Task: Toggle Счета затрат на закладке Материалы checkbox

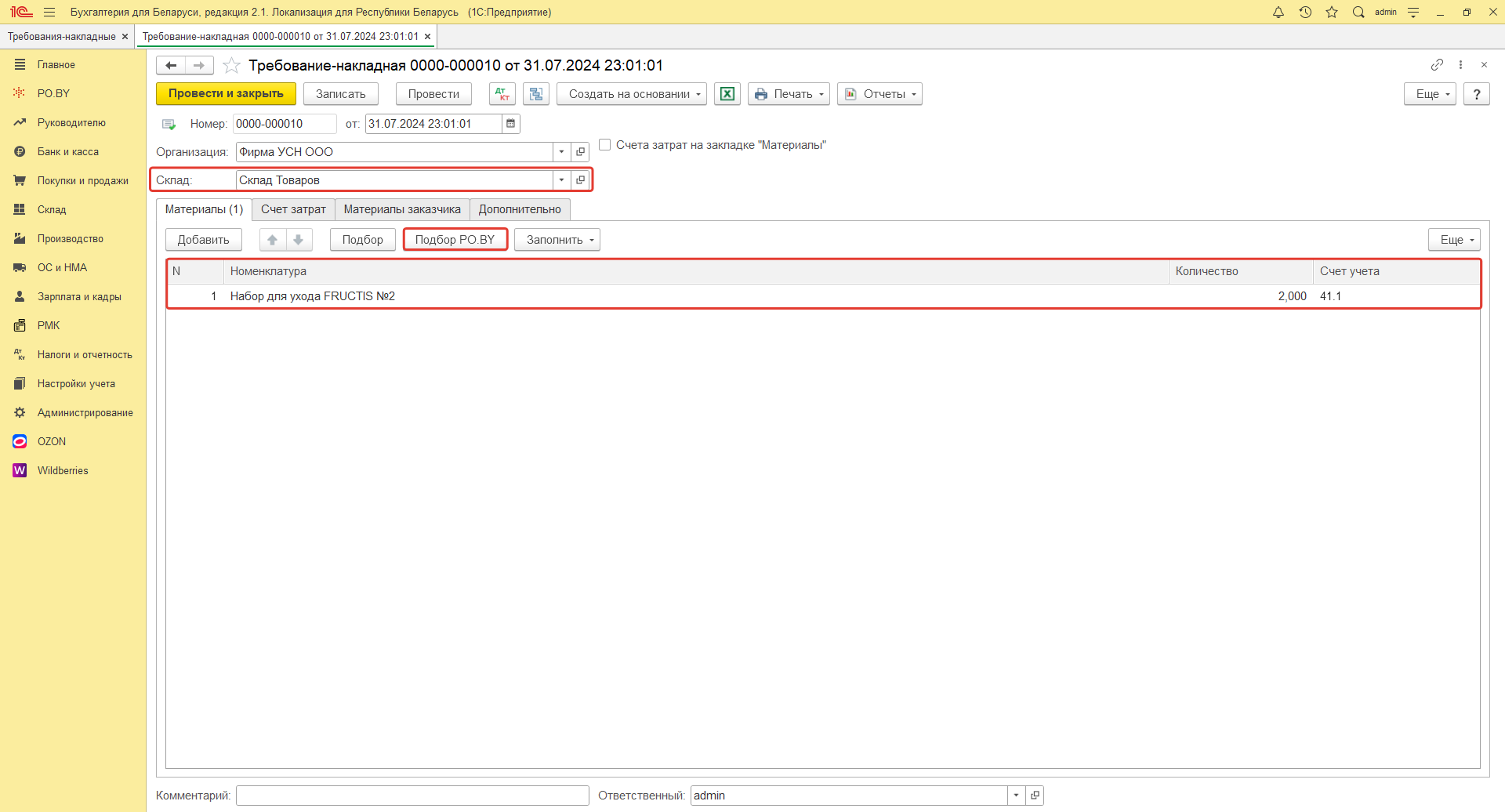Action: (605, 145)
